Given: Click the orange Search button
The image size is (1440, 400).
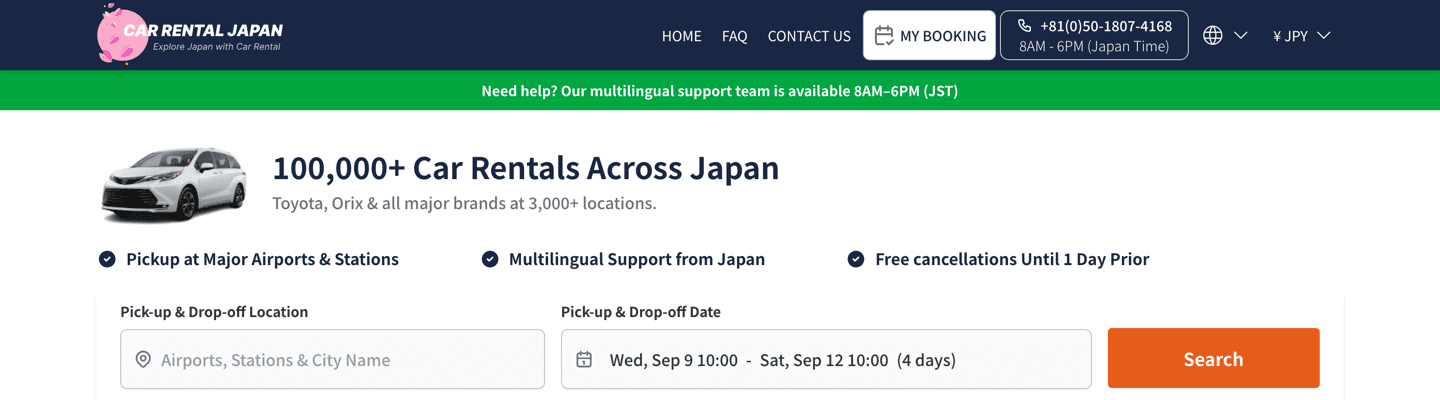Looking at the screenshot, I should tap(1214, 358).
